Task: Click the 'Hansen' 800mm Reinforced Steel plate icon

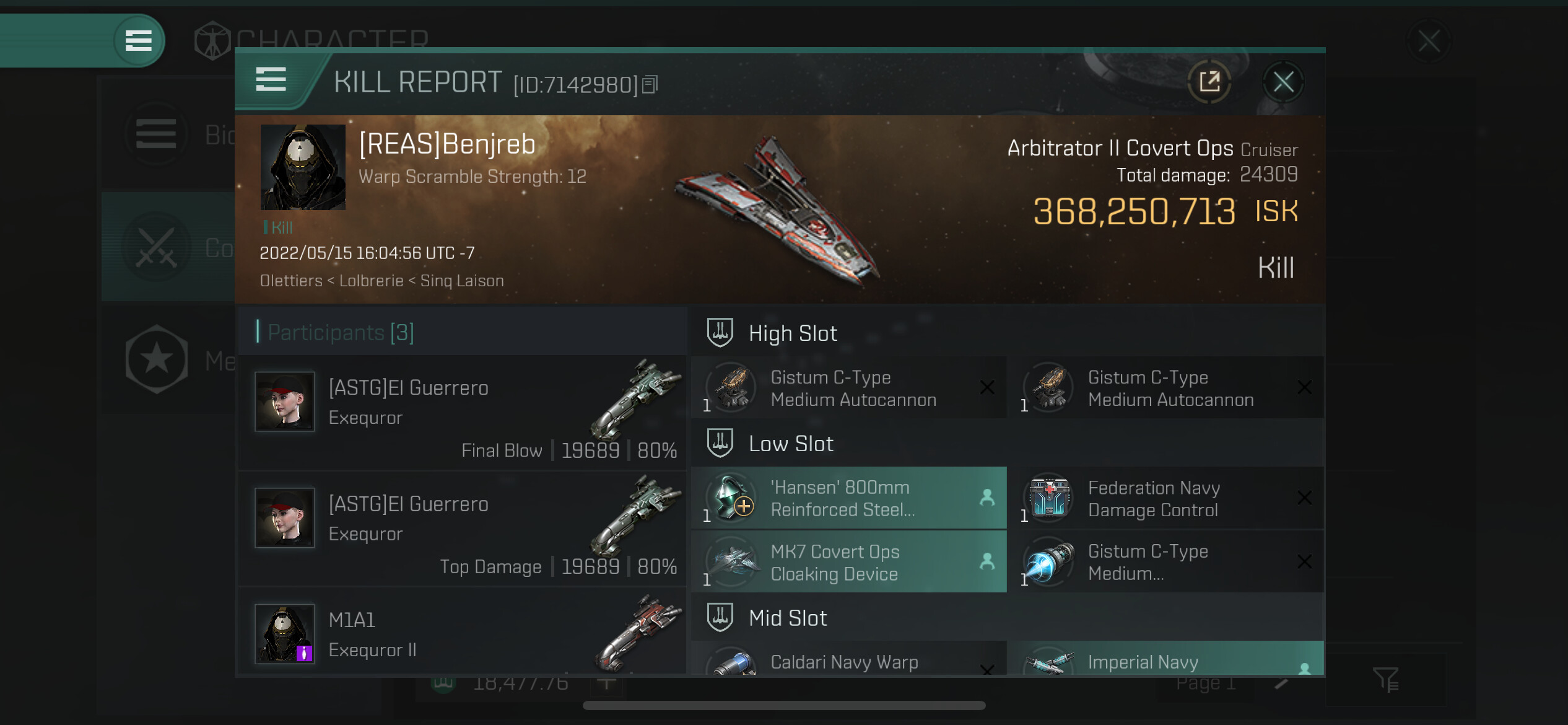Action: point(732,498)
